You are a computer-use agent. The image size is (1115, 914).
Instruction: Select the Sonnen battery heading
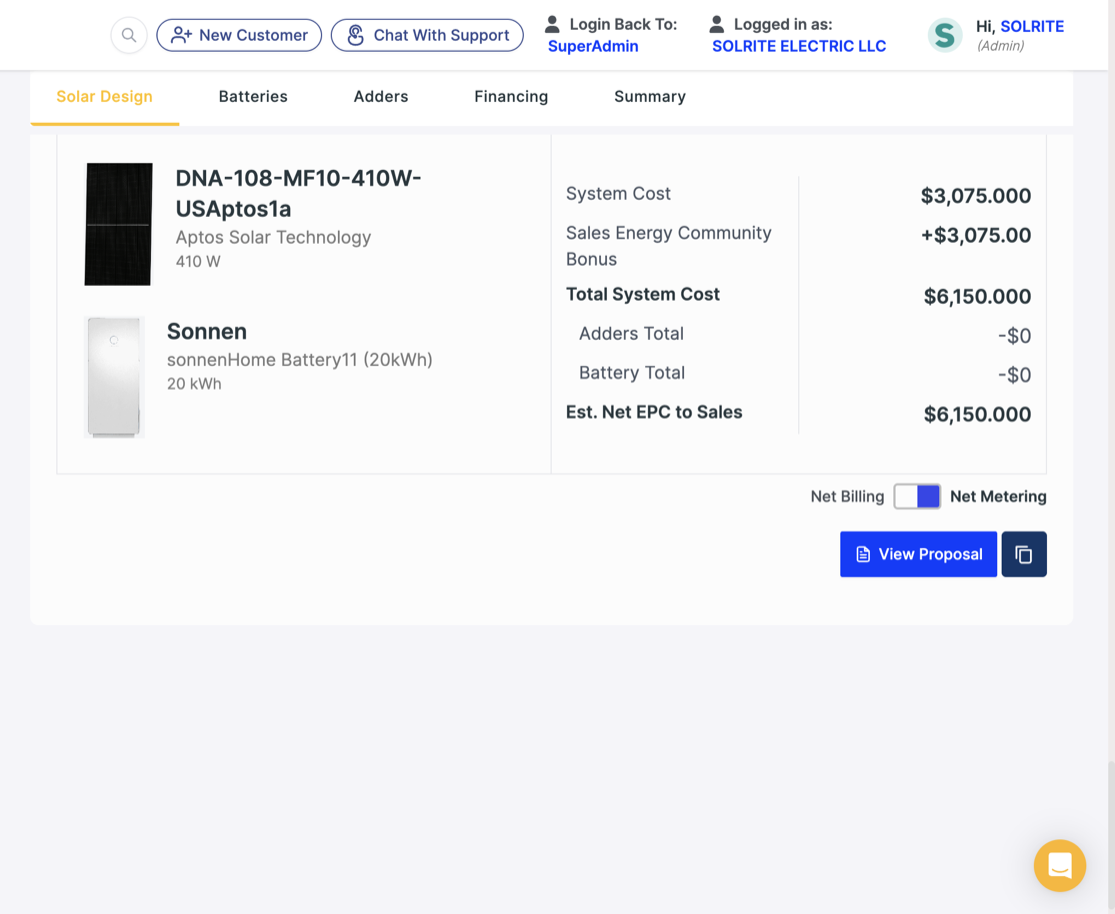(207, 331)
